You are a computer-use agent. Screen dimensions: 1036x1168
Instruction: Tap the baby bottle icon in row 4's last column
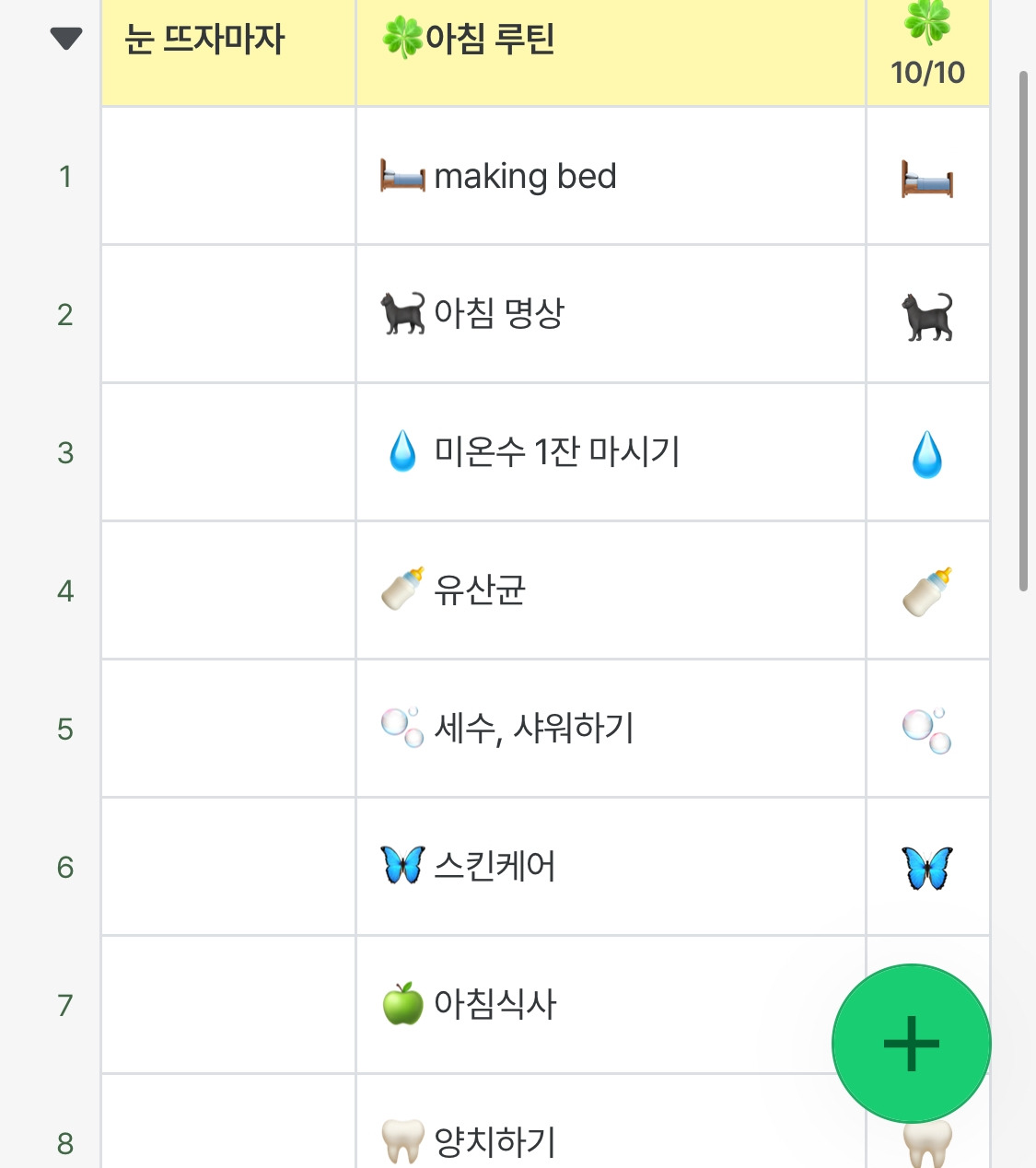(x=927, y=591)
